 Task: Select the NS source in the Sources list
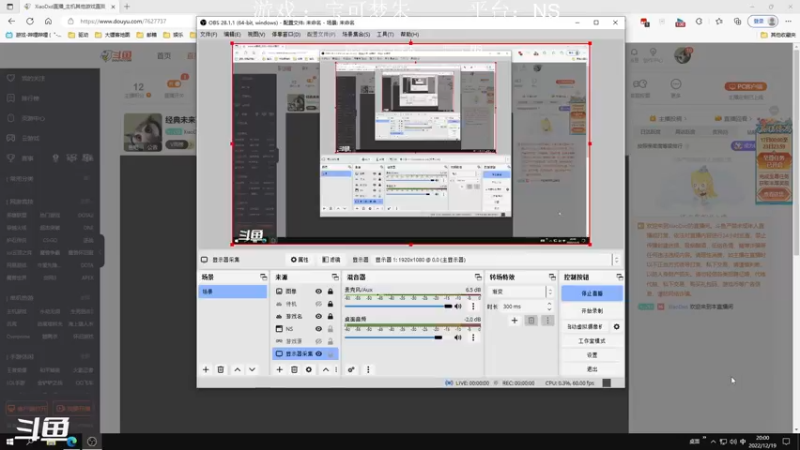click(x=289, y=329)
